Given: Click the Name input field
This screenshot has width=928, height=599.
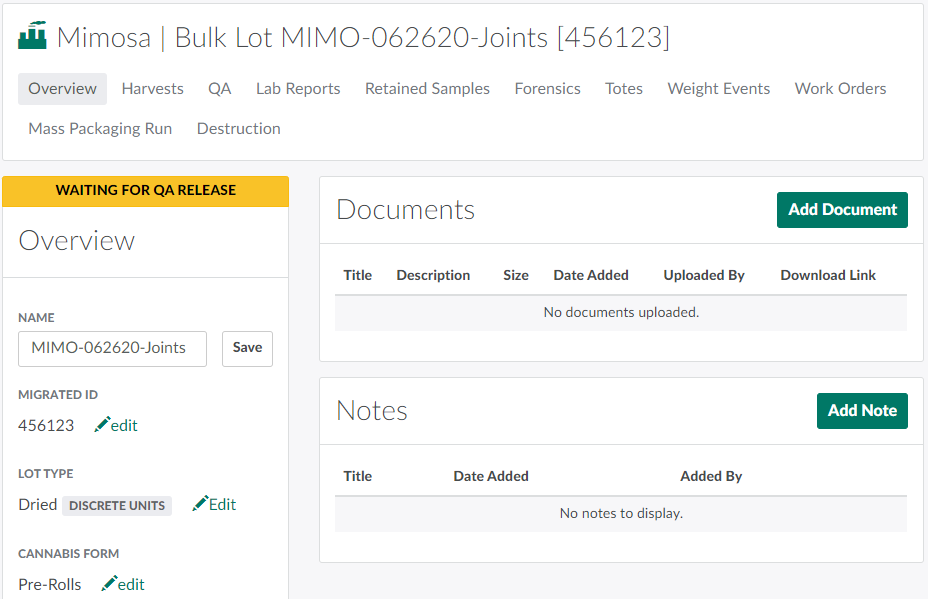Looking at the screenshot, I should pos(112,348).
